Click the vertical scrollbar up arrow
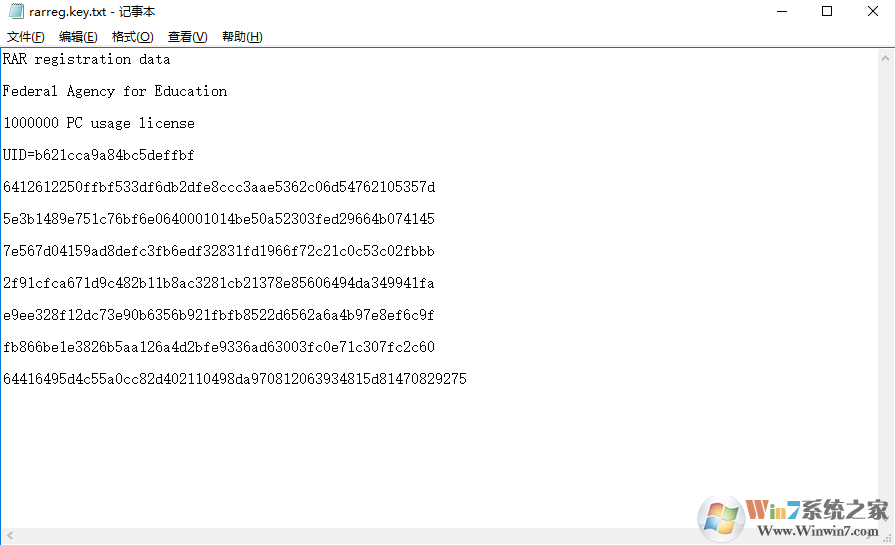Image resolution: width=895 pixels, height=545 pixels. (885, 58)
